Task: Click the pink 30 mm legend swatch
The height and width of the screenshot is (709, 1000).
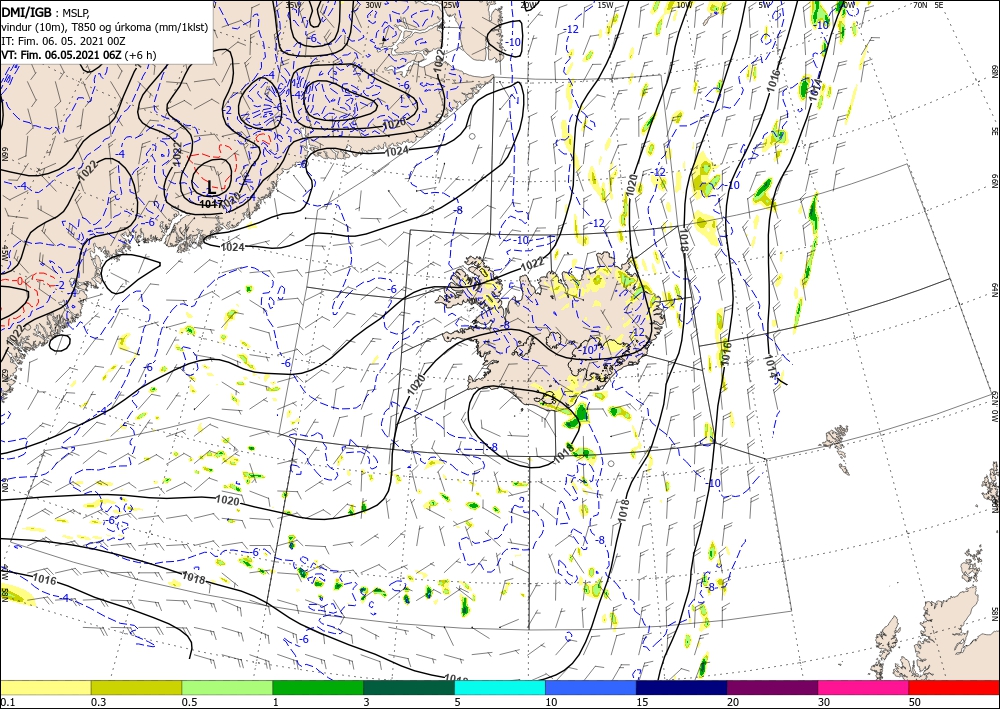Action: tap(864, 687)
